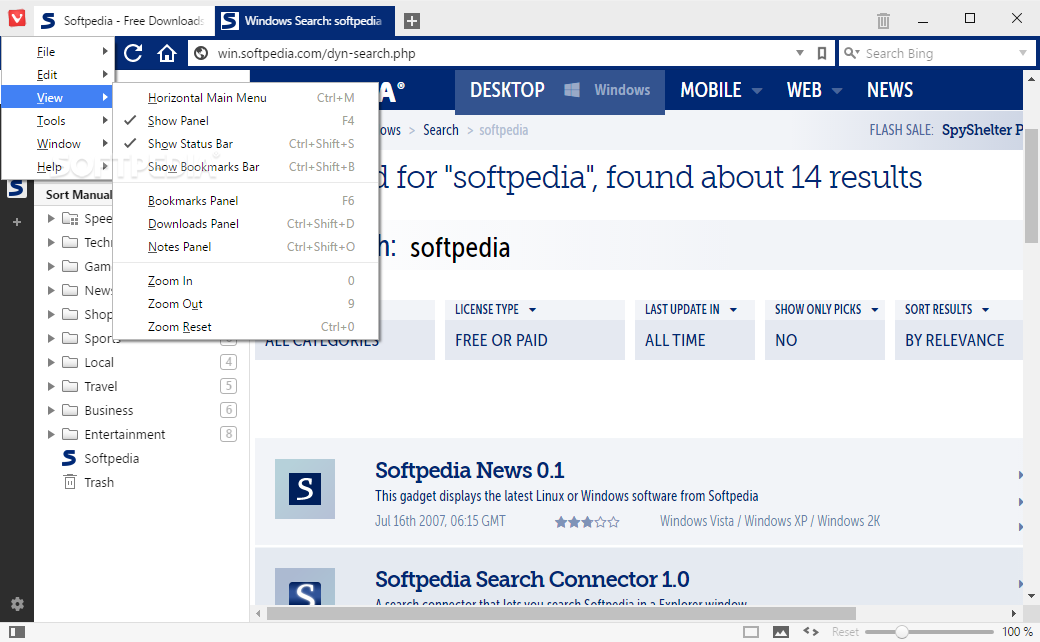1040x642 pixels.
Task: Toggle images icon in status bar
Action: 781,632
